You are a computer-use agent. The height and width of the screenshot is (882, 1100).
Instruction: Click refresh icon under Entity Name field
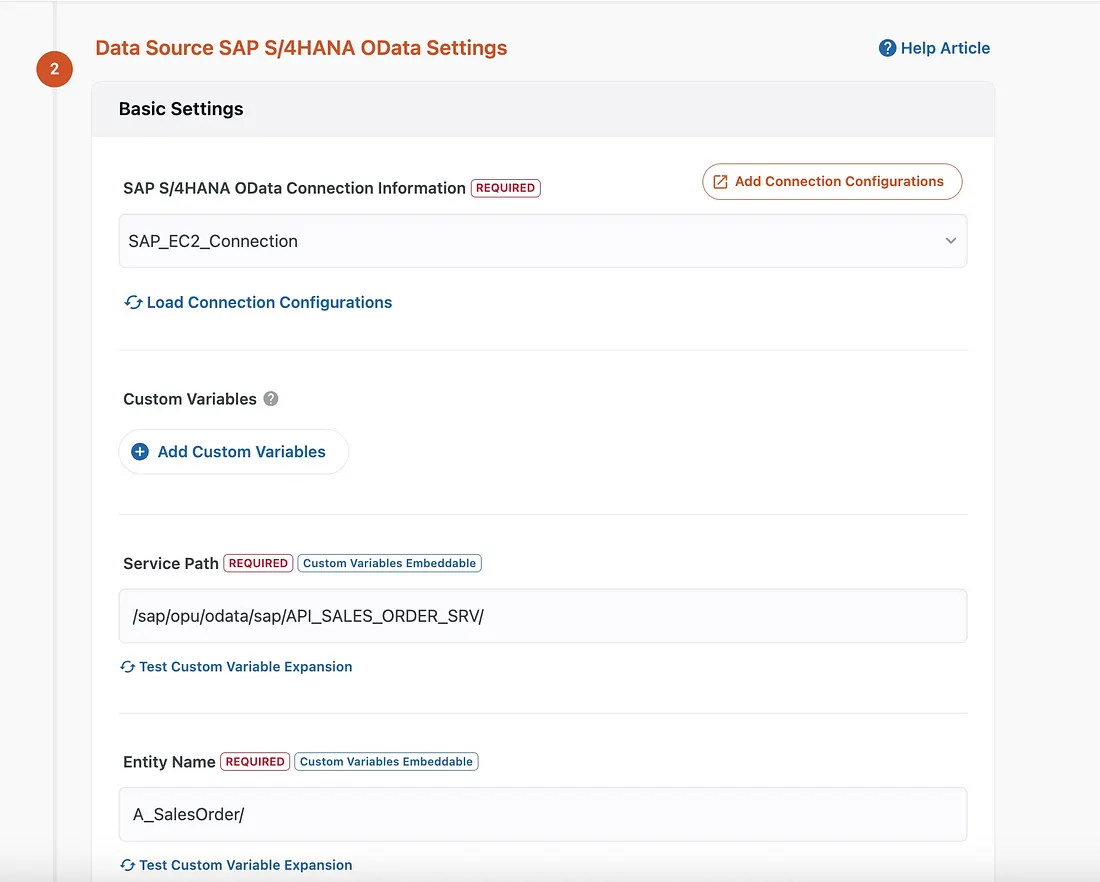pyautogui.click(x=128, y=865)
